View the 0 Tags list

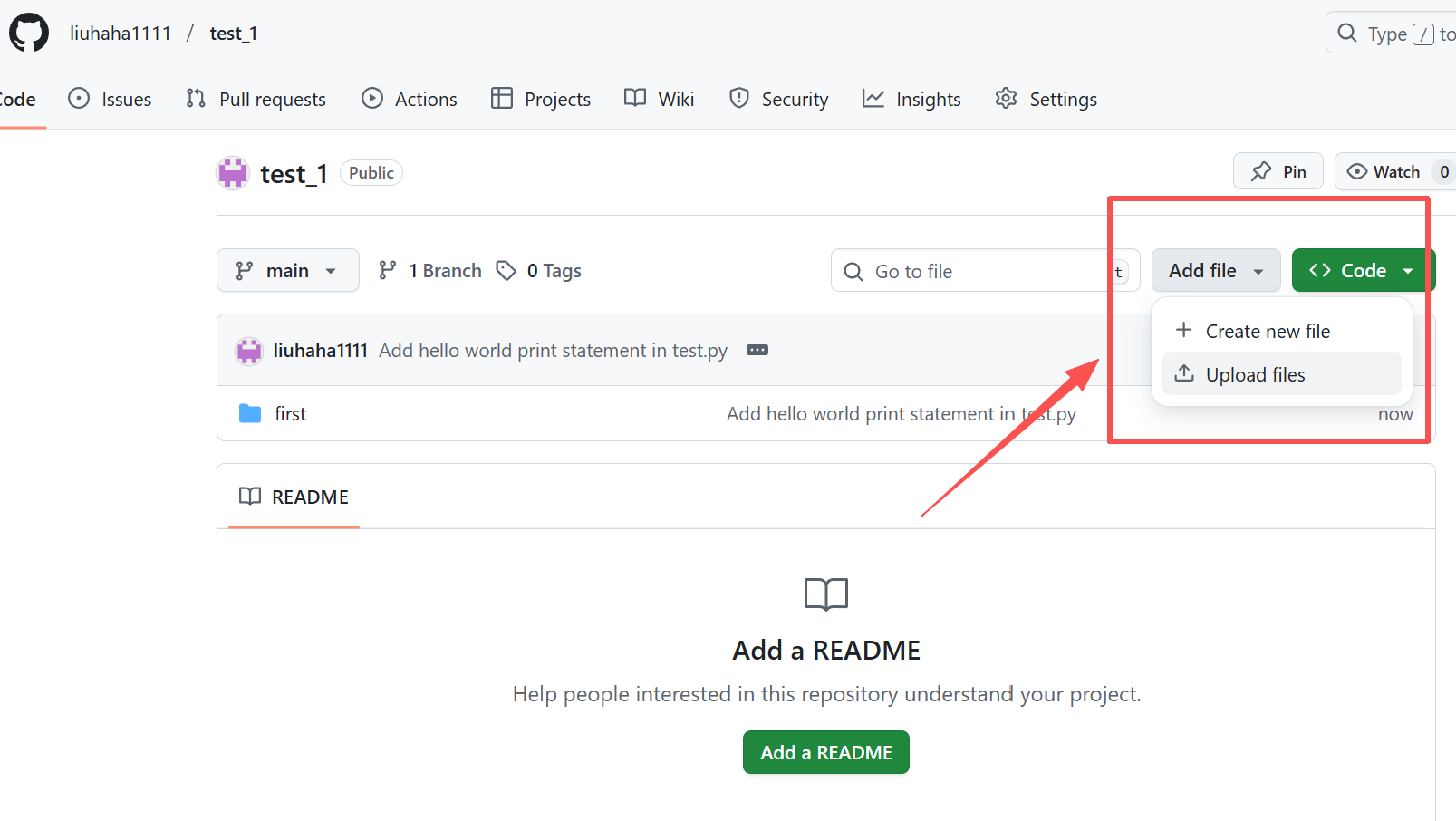tap(539, 270)
